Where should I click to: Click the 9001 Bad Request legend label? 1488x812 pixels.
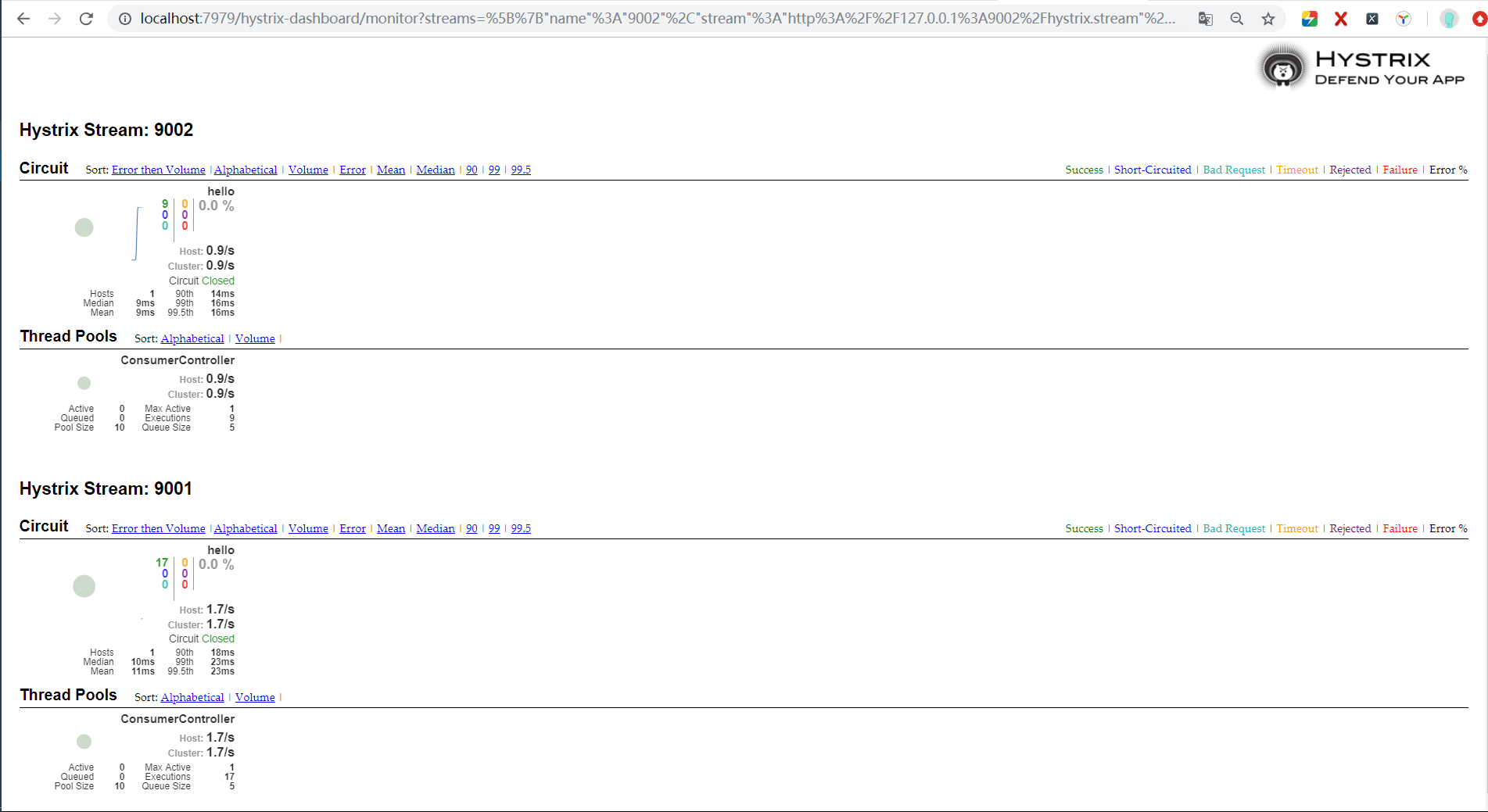(1234, 528)
